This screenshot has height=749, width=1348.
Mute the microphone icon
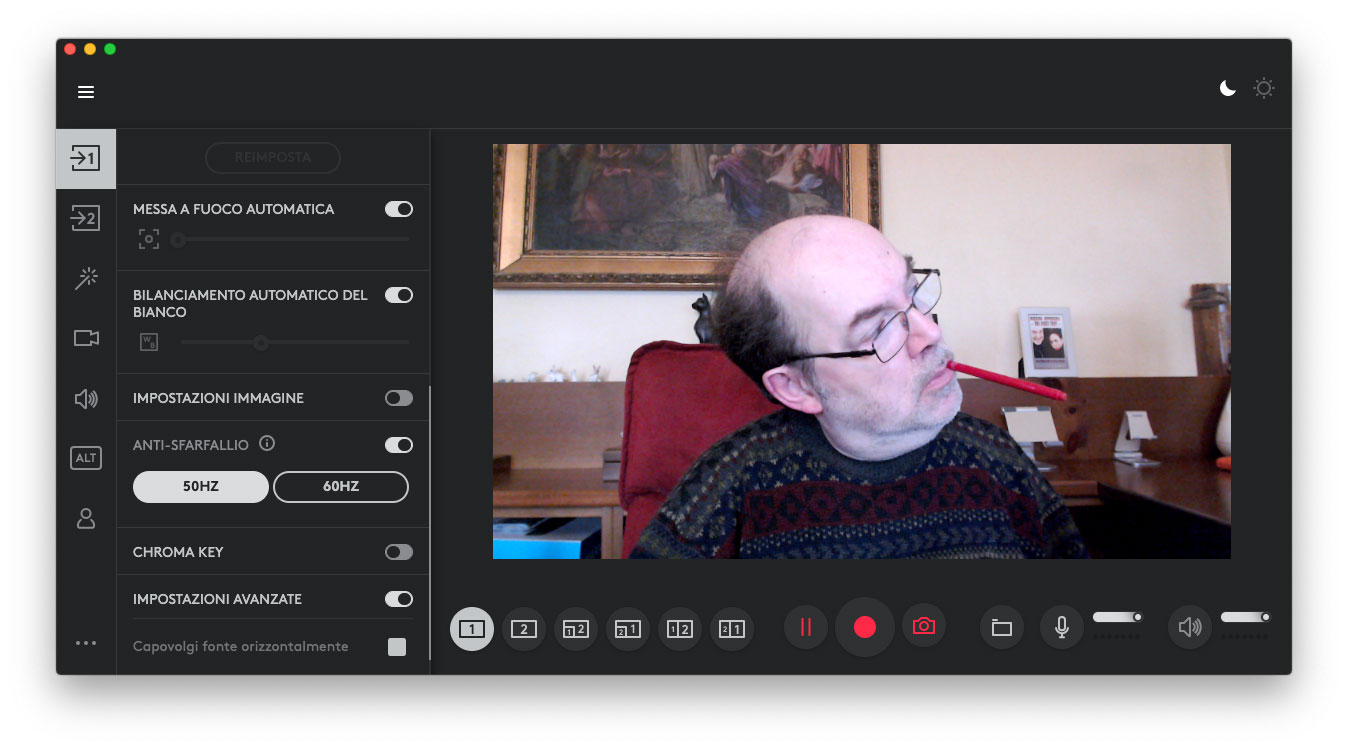1062,628
